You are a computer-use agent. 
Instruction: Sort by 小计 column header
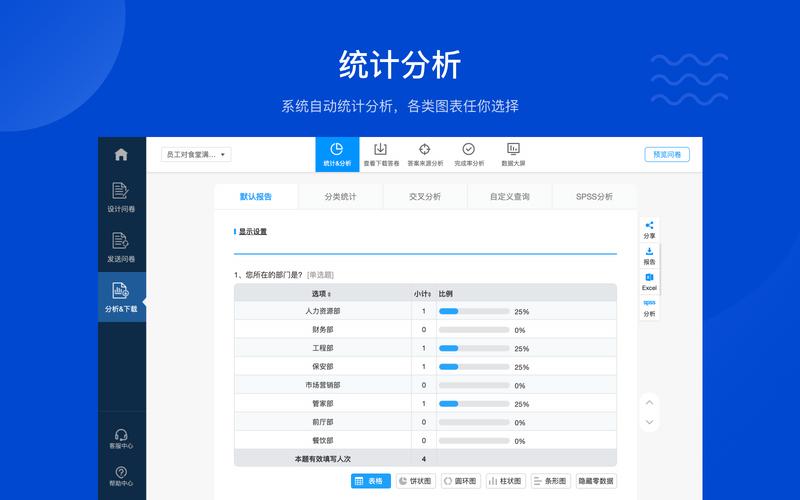(x=422, y=294)
